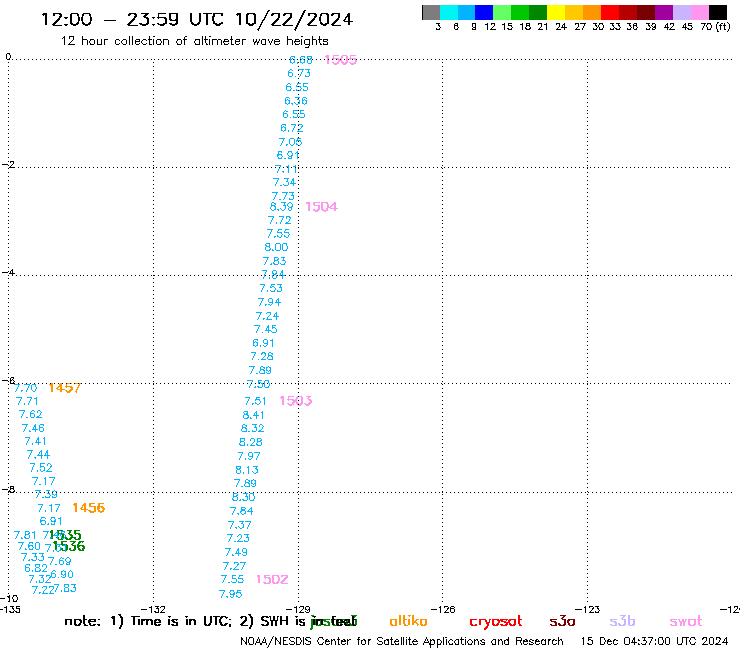Click the bright red legend swatch
The height and width of the screenshot is (650, 740).
(x=610, y=12)
